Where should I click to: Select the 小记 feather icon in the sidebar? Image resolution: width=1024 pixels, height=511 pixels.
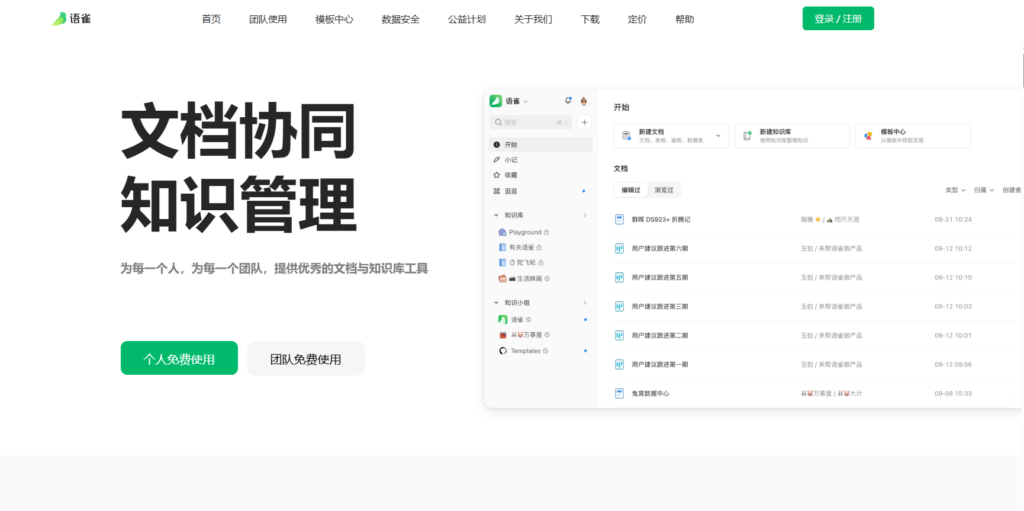[x=497, y=160]
